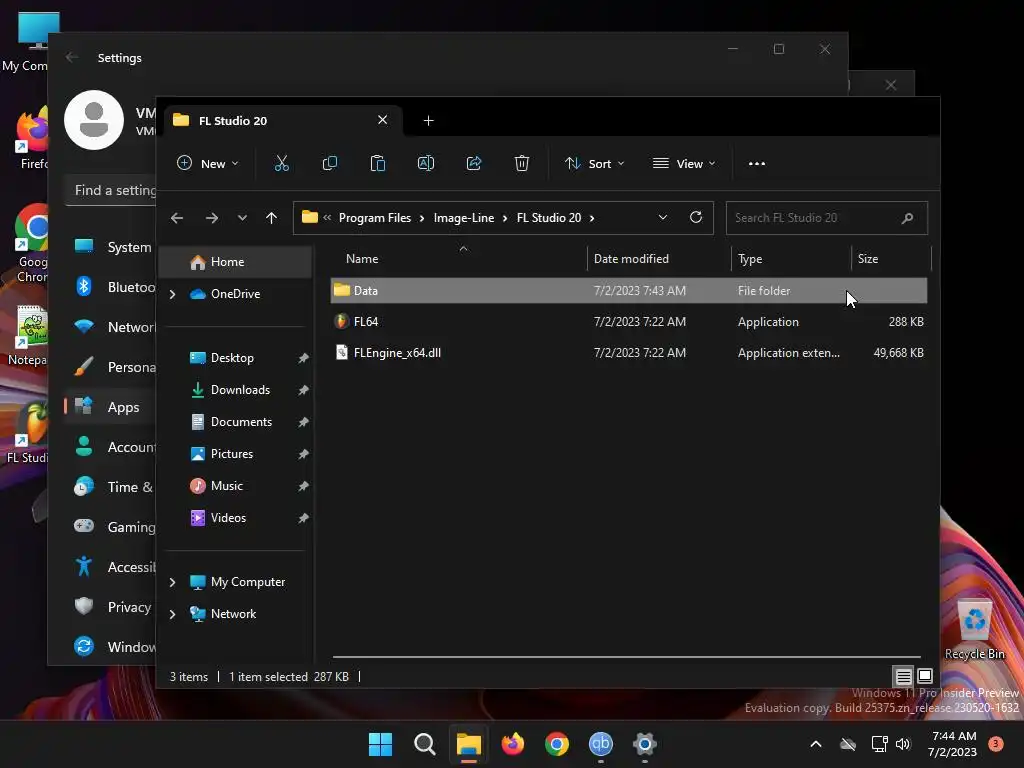Select the FLEngine_x64.dll file
Image resolution: width=1024 pixels, height=768 pixels.
[x=629, y=353]
